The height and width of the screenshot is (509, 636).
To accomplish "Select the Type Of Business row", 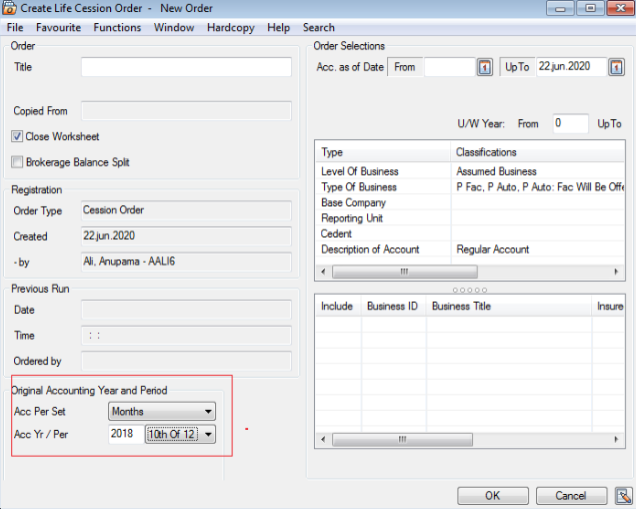I will pos(359,187).
